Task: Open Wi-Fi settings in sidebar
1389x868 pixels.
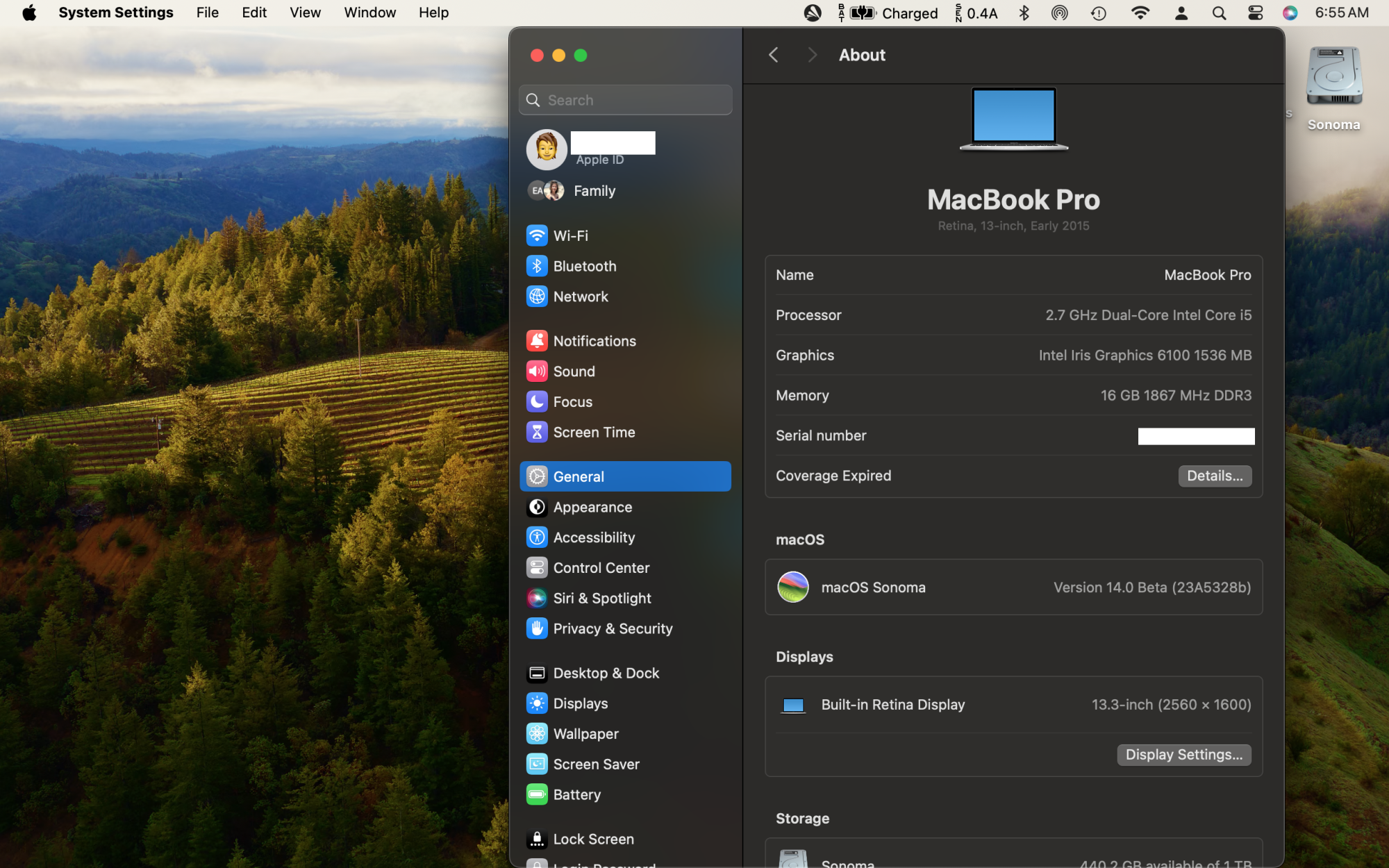Action: [x=569, y=235]
